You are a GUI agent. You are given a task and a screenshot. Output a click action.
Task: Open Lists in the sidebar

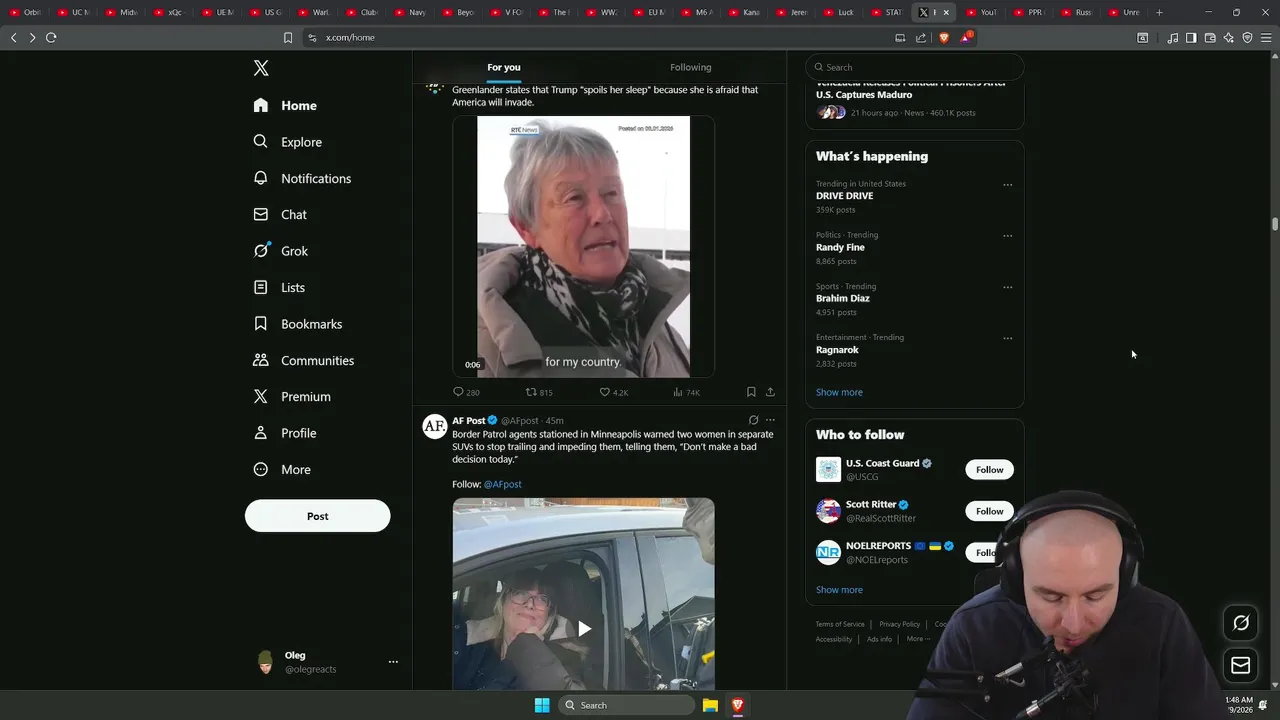279,287
